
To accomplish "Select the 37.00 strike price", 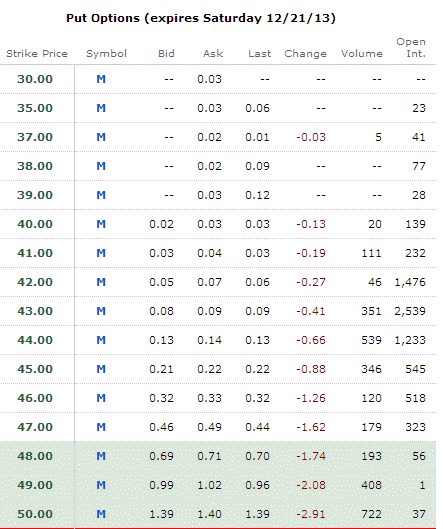I will click(x=35, y=137).
